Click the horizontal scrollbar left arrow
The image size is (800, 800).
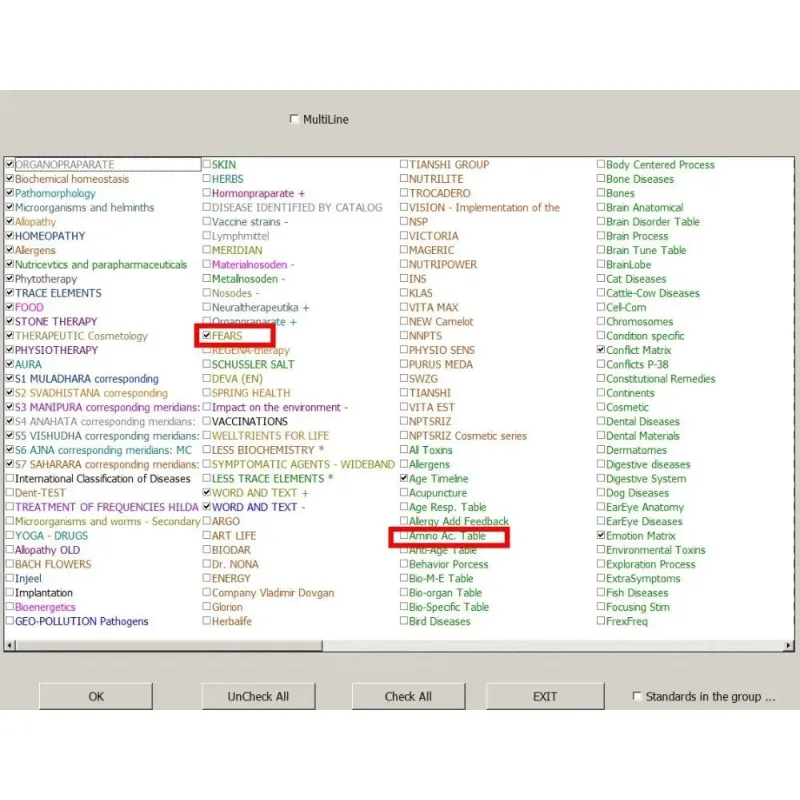10,647
